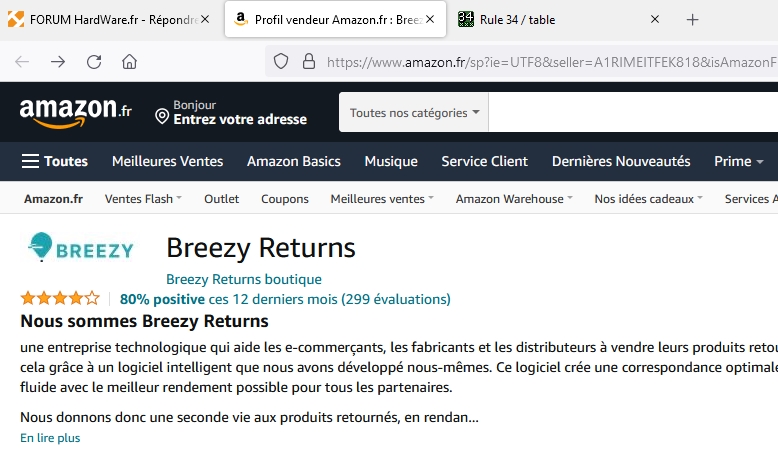Go to the browser home page icon
The height and width of the screenshot is (472, 778).
tap(129, 61)
